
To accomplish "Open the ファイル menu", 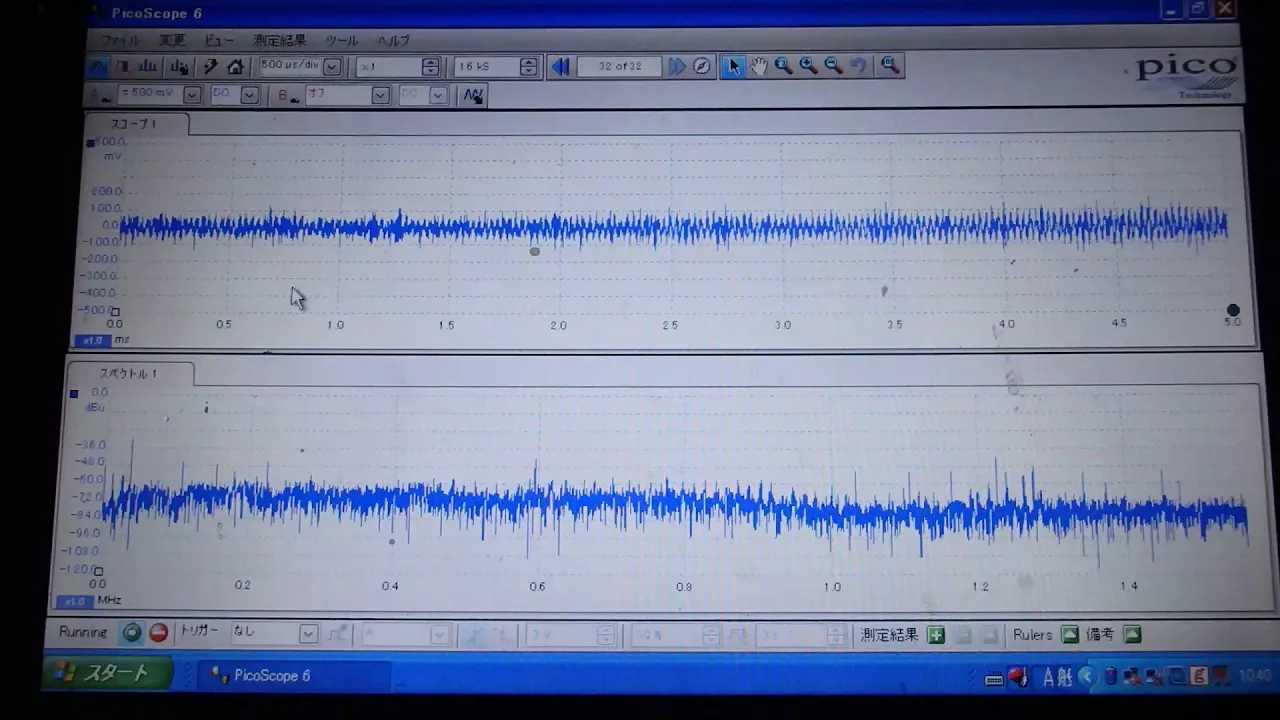I will (x=121, y=41).
